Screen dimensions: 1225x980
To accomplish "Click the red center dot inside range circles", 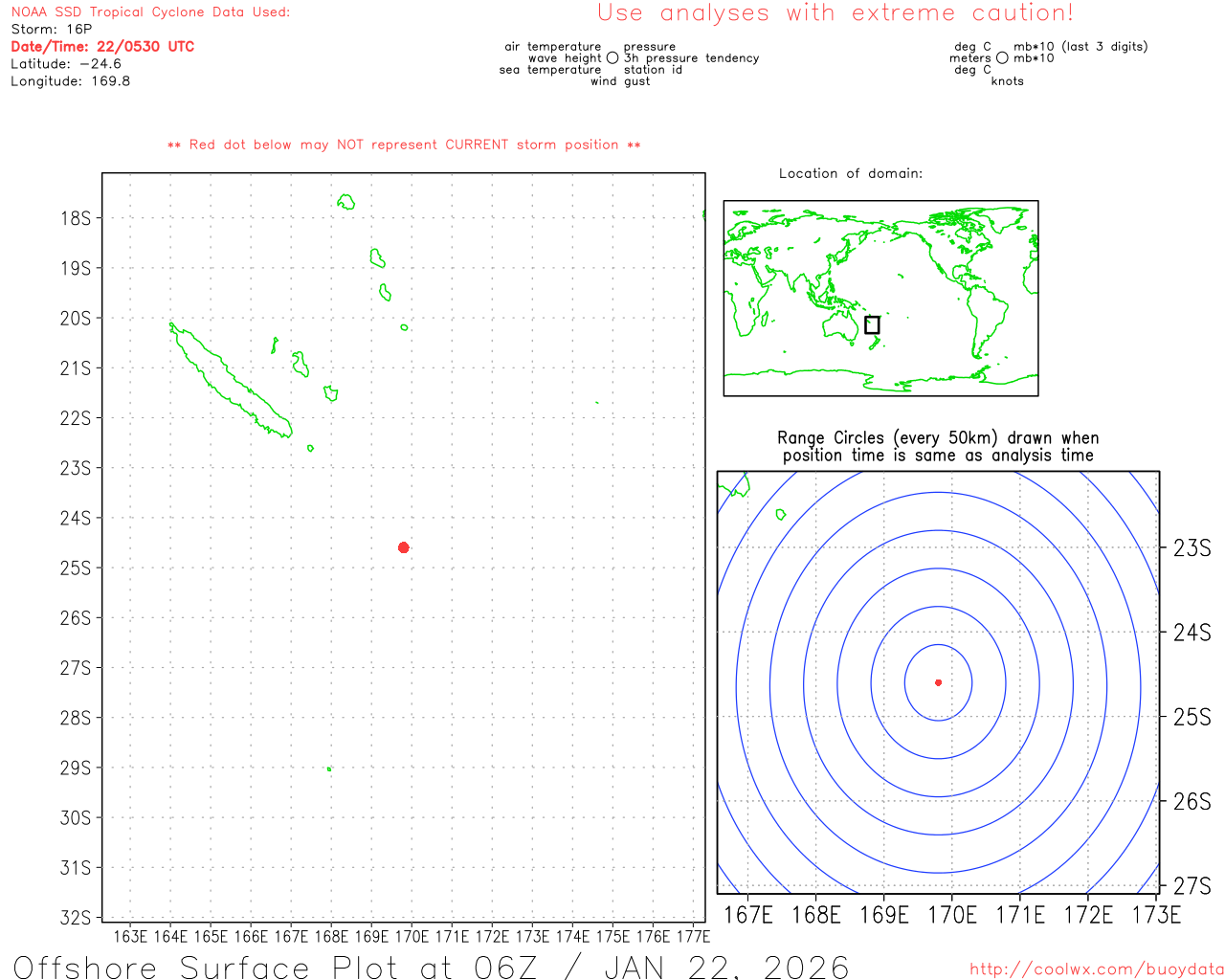I will pos(938,682).
